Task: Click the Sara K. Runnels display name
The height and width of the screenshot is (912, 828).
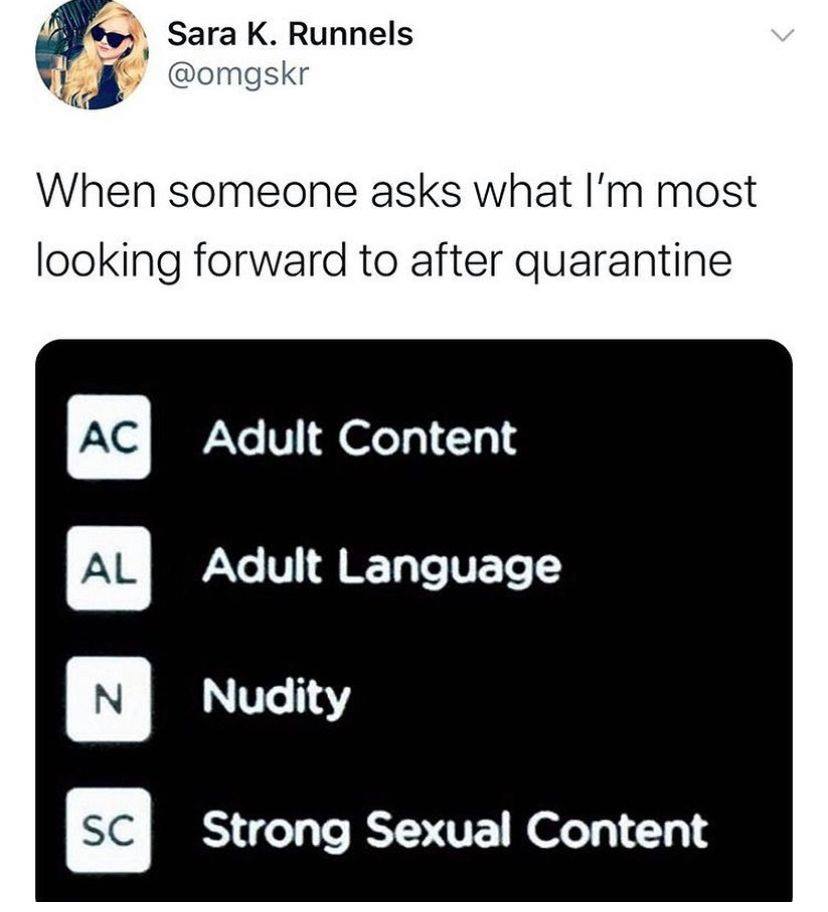Action: [x=290, y=34]
